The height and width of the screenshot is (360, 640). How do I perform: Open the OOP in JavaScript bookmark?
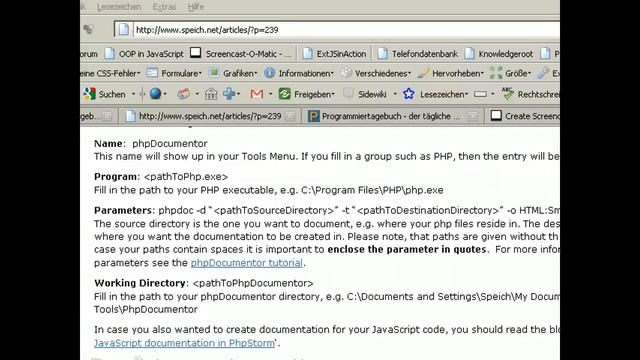tap(144, 54)
